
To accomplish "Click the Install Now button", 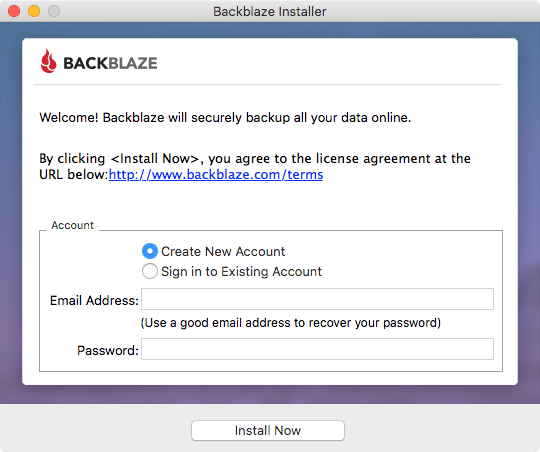I will [x=268, y=430].
